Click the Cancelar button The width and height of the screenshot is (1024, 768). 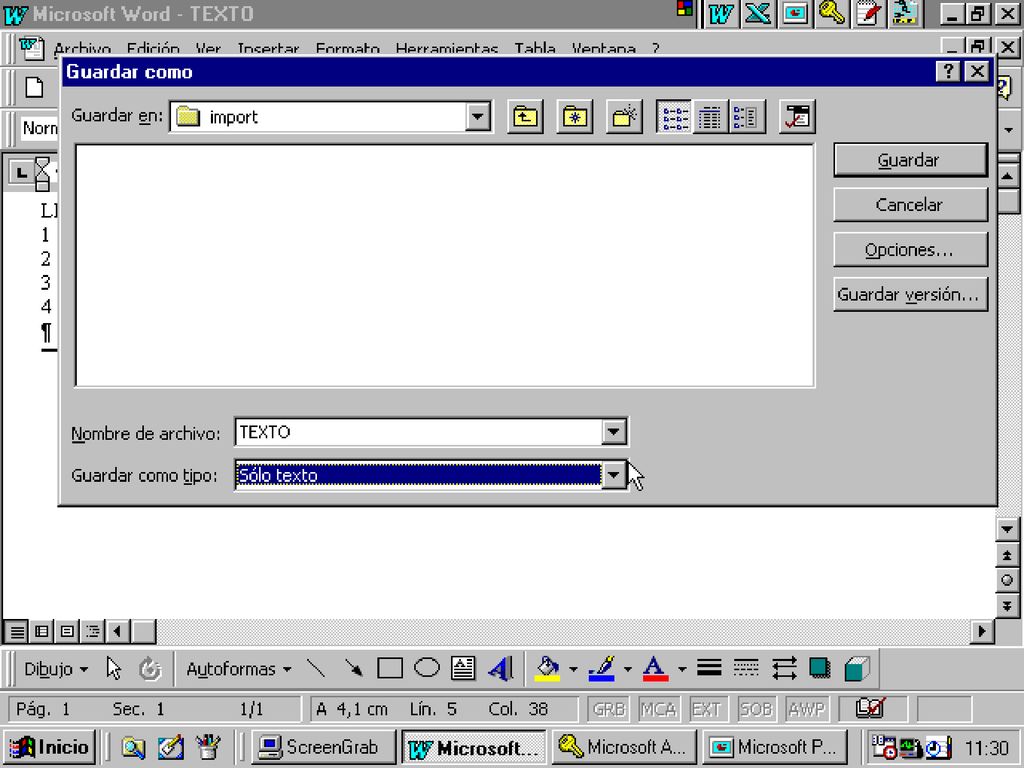click(x=910, y=205)
